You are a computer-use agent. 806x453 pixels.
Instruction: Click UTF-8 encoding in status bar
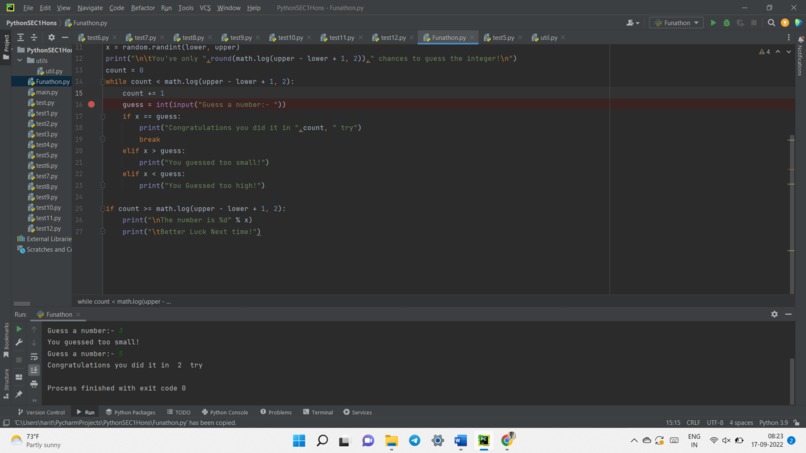pos(715,423)
